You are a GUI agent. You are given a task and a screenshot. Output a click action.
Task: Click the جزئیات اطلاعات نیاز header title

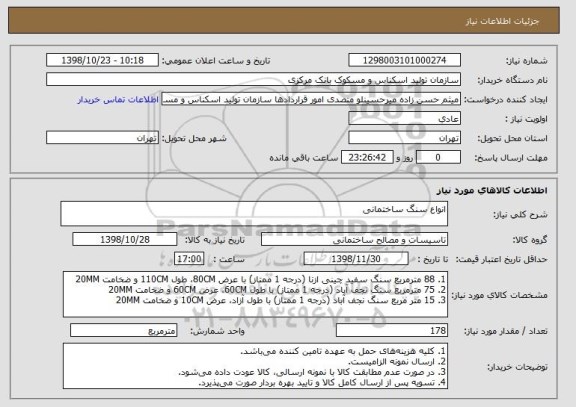click(503, 21)
